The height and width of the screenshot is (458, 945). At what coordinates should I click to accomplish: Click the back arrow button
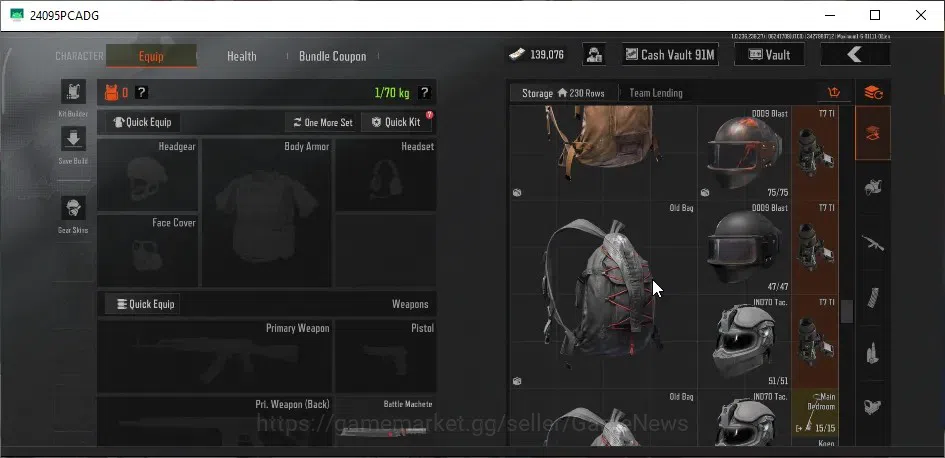(x=855, y=55)
